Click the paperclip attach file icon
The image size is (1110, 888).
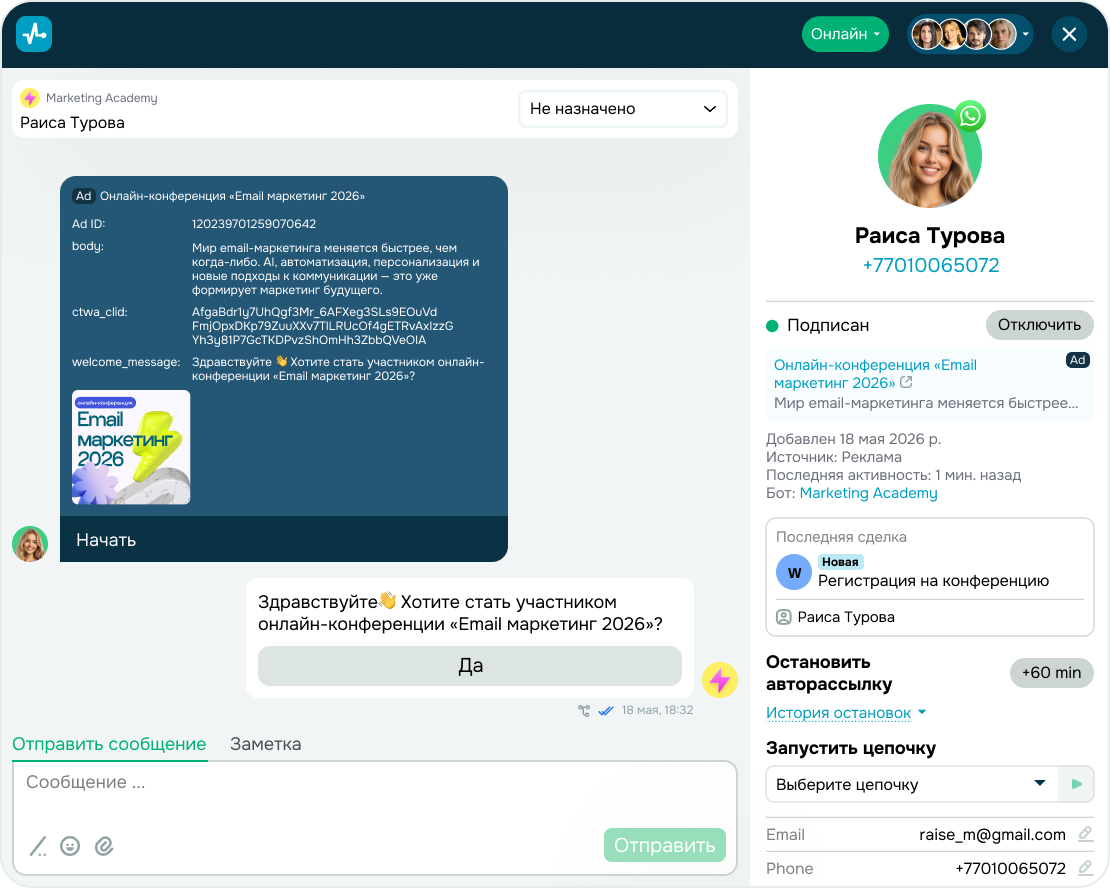coord(104,846)
